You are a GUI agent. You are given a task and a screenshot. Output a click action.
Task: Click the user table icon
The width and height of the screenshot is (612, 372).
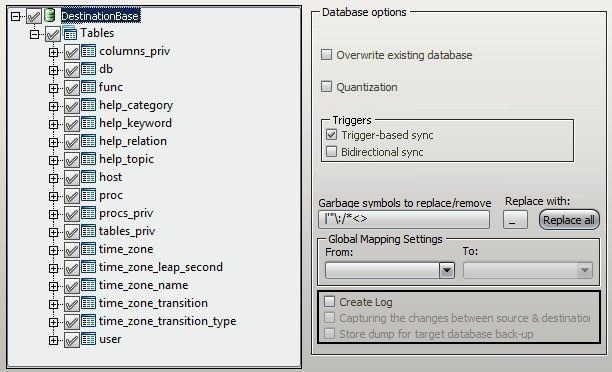point(88,339)
